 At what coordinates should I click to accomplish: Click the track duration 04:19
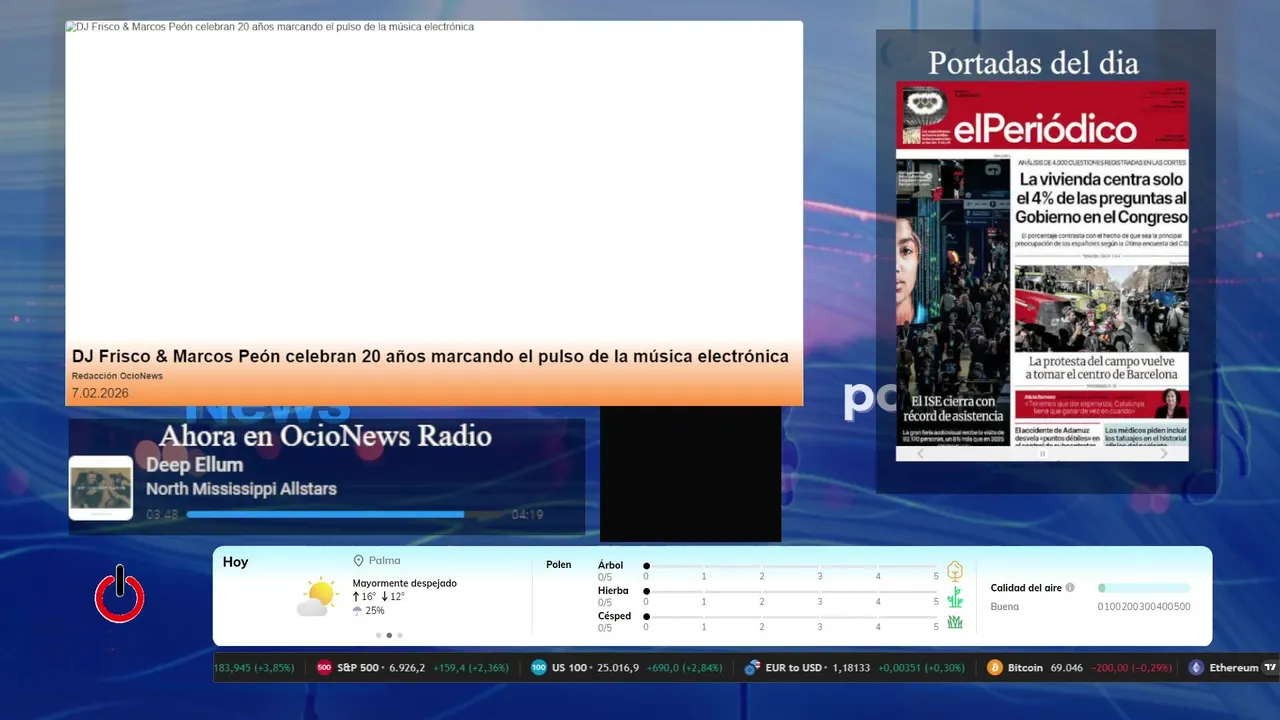tap(527, 515)
